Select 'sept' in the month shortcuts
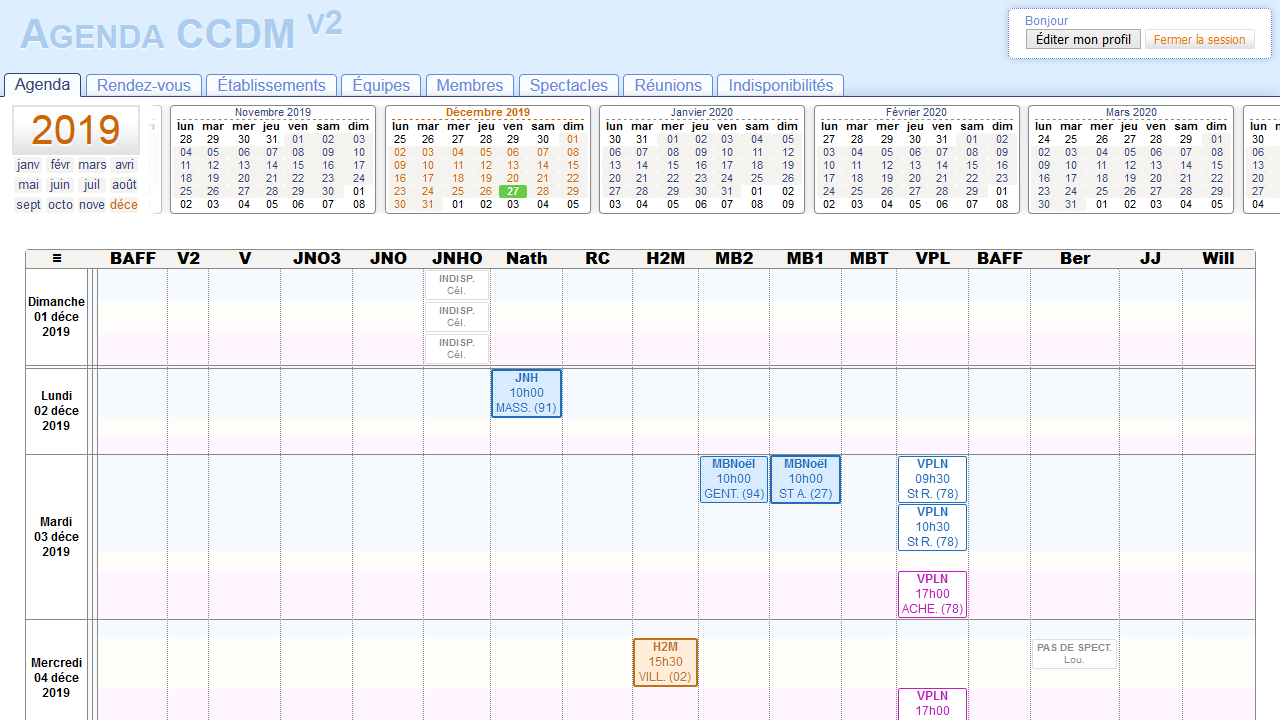 [28, 205]
